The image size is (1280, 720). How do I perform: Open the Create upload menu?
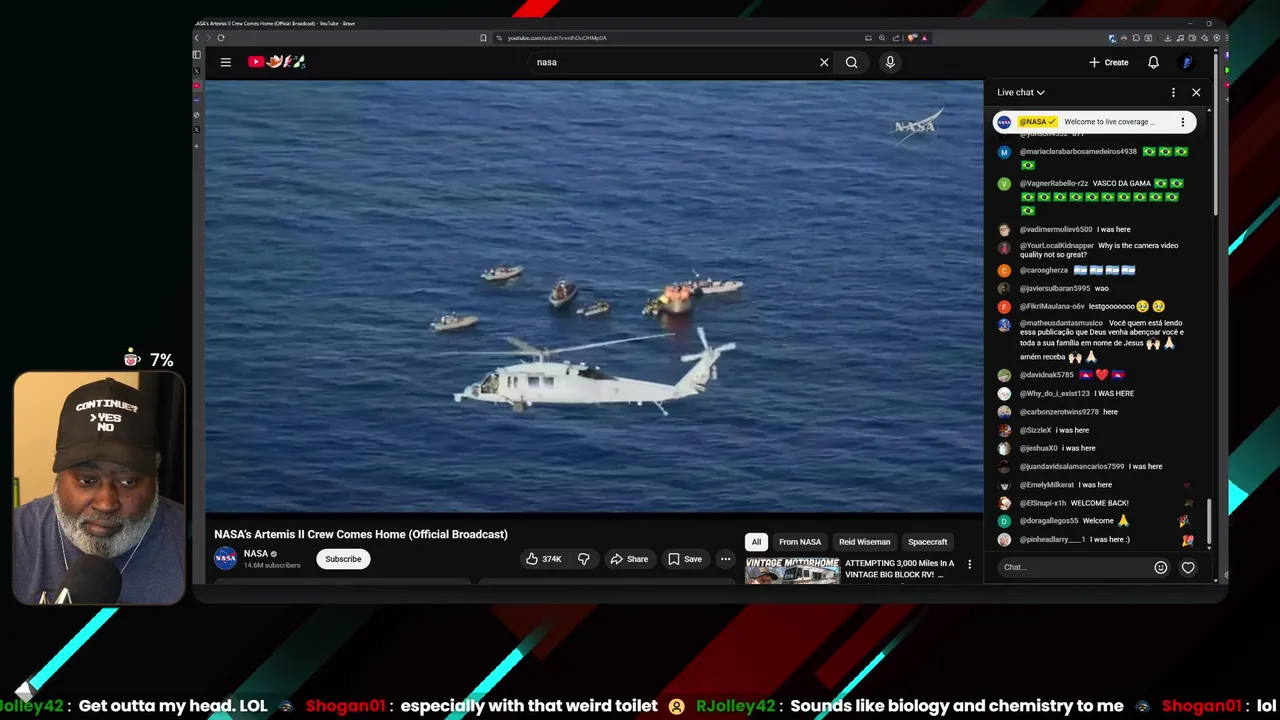pos(1109,62)
